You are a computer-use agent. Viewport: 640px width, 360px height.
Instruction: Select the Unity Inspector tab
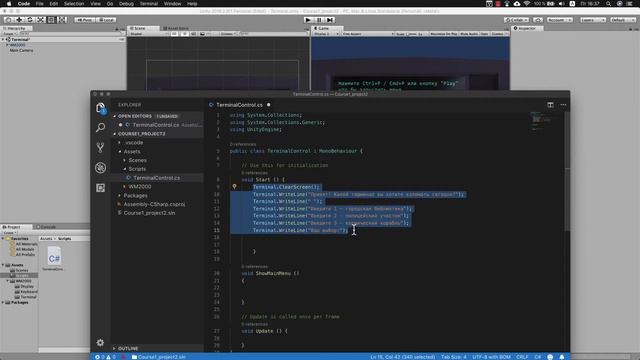[x=527, y=28]
